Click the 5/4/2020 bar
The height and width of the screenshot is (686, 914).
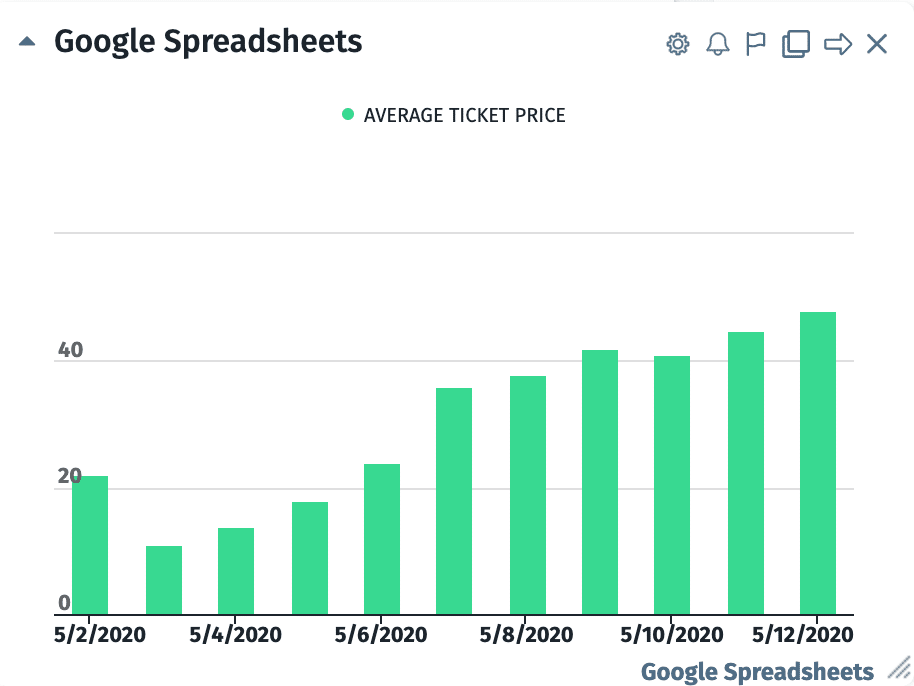236,571
